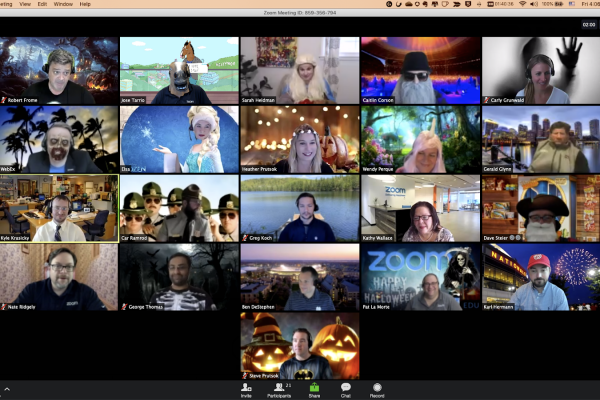
Task: Open the Window menu
Action: [61, 4]
